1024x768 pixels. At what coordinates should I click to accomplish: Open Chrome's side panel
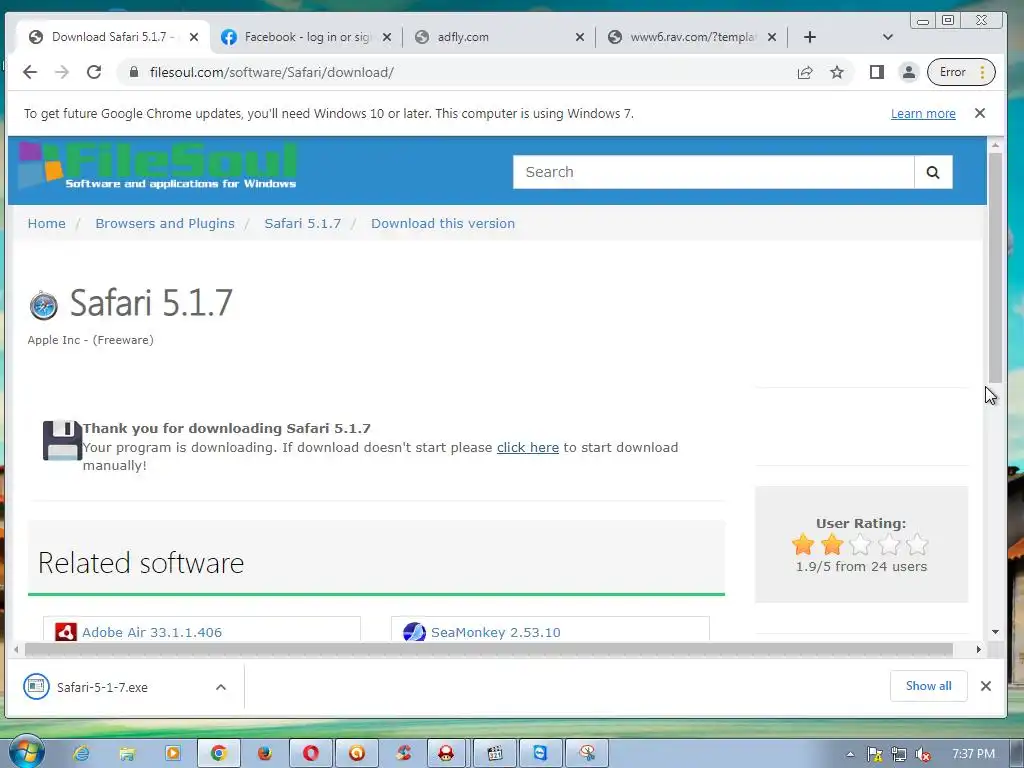tap(876, 72)
